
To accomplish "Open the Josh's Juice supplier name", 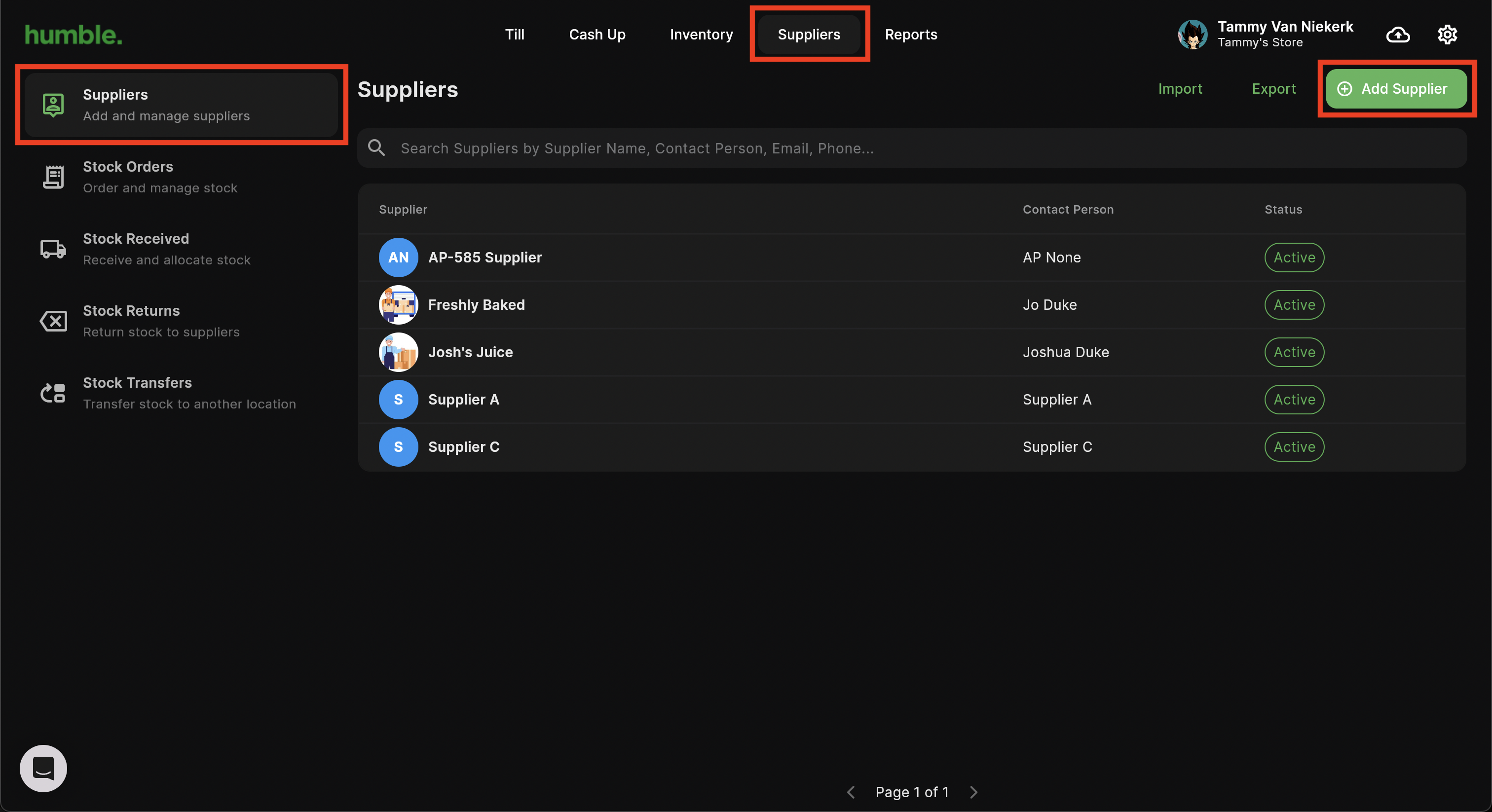I will (x=470, y=352).
